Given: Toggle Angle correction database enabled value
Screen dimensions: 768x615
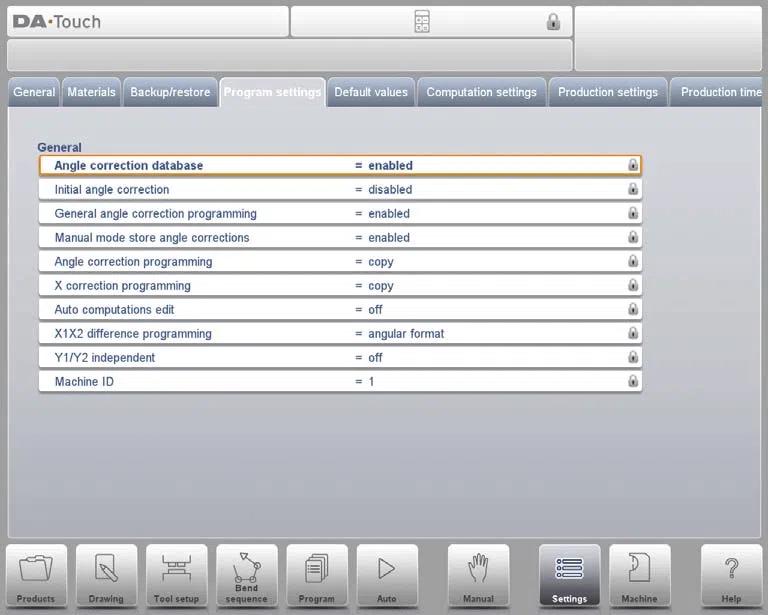Looking at the screenshot, I should click(390, 166).
